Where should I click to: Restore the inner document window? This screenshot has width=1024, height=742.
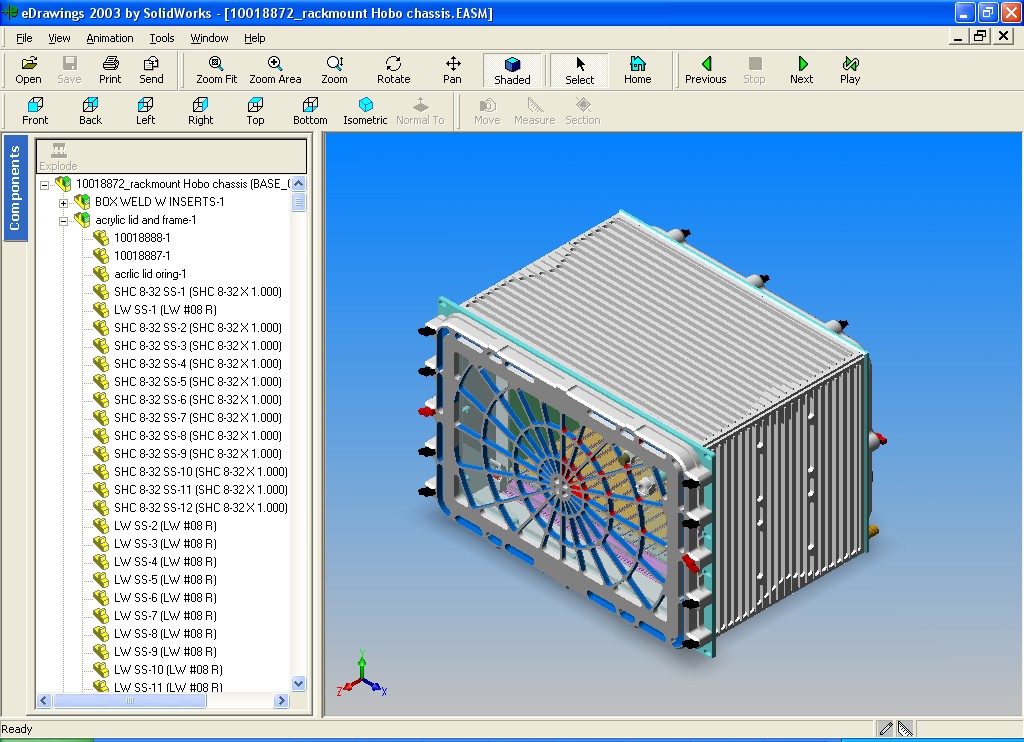pos(980,37)
